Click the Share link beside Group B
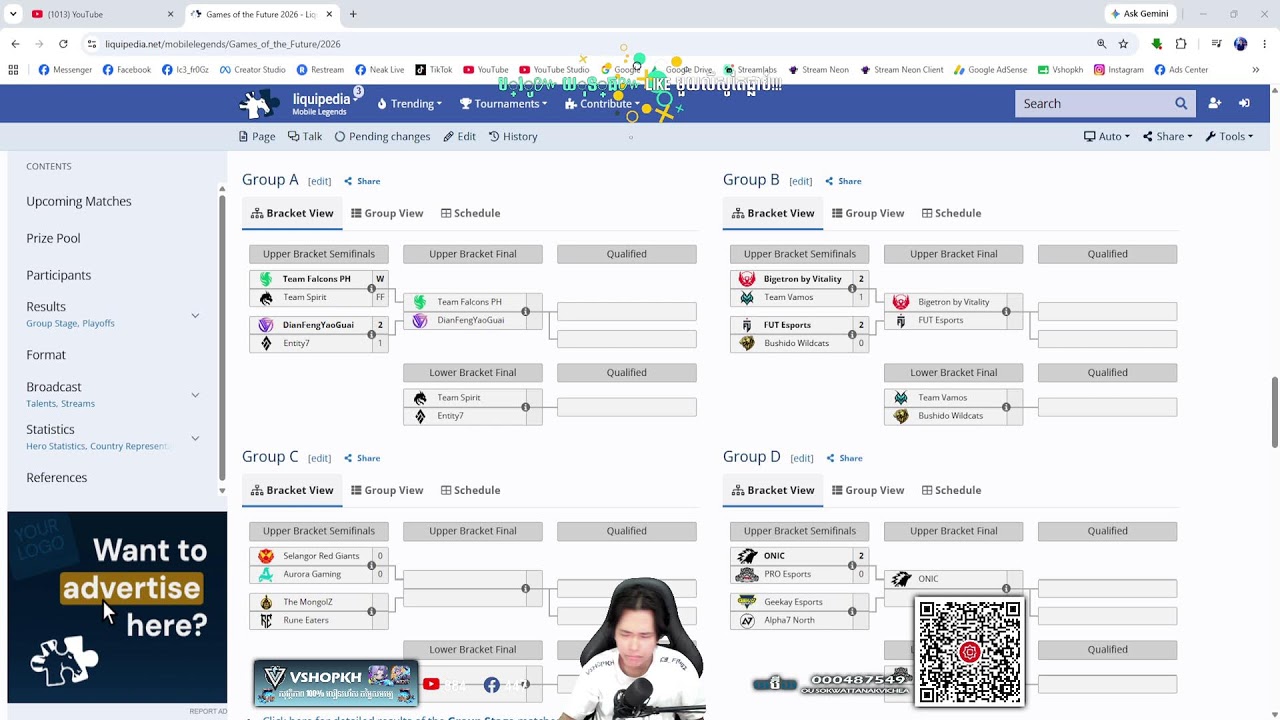The width and height of the screenshot is (1280, 720). 843,181
